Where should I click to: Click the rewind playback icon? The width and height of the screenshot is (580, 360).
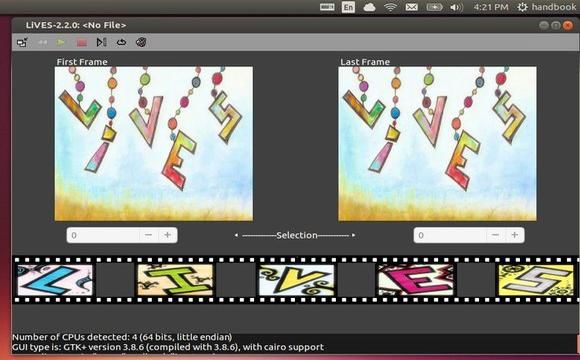click(x=42, y=43)
